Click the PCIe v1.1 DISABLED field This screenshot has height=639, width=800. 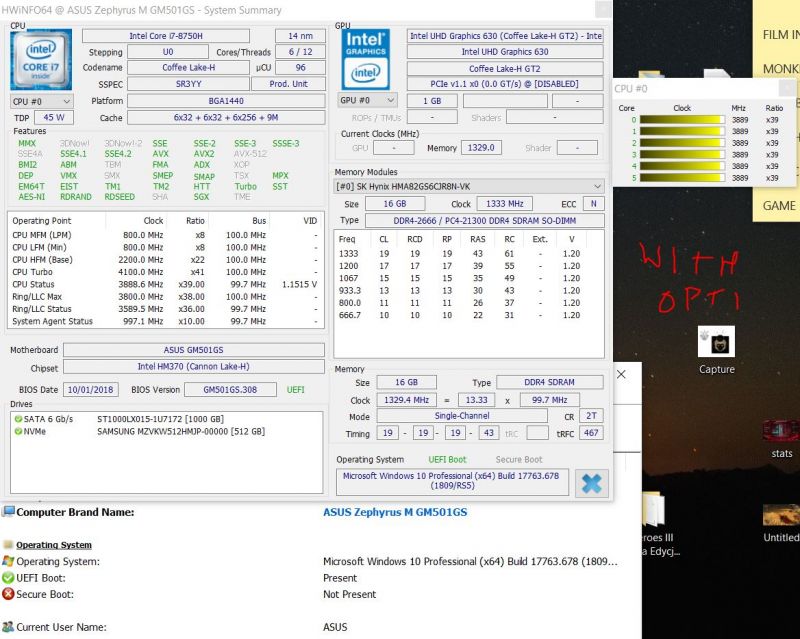pyautogui.click(x=505, y=84)
